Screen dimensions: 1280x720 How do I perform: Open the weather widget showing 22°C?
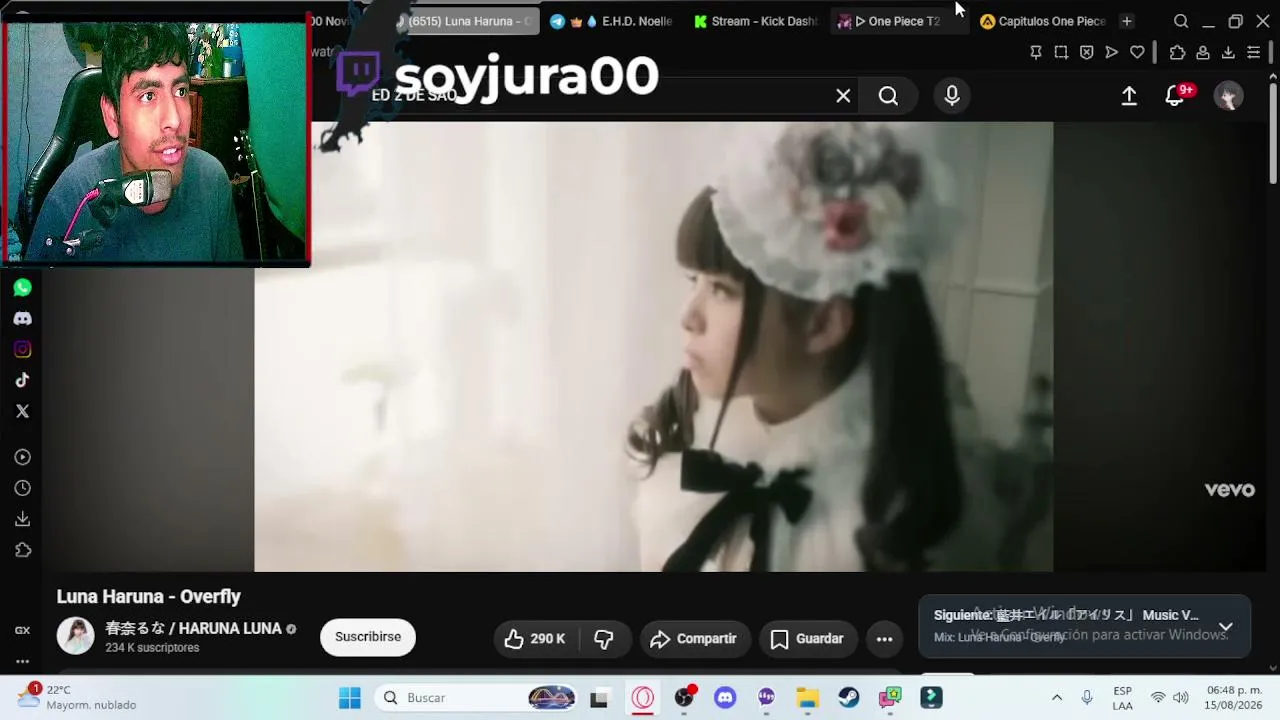[77, 697]
